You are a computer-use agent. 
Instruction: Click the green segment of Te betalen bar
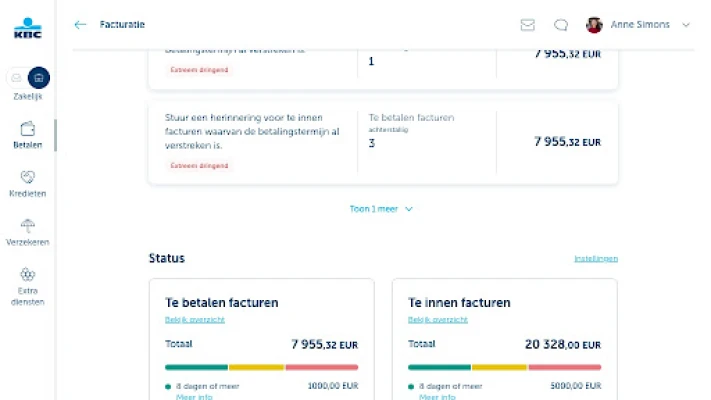tap(196, 367)
